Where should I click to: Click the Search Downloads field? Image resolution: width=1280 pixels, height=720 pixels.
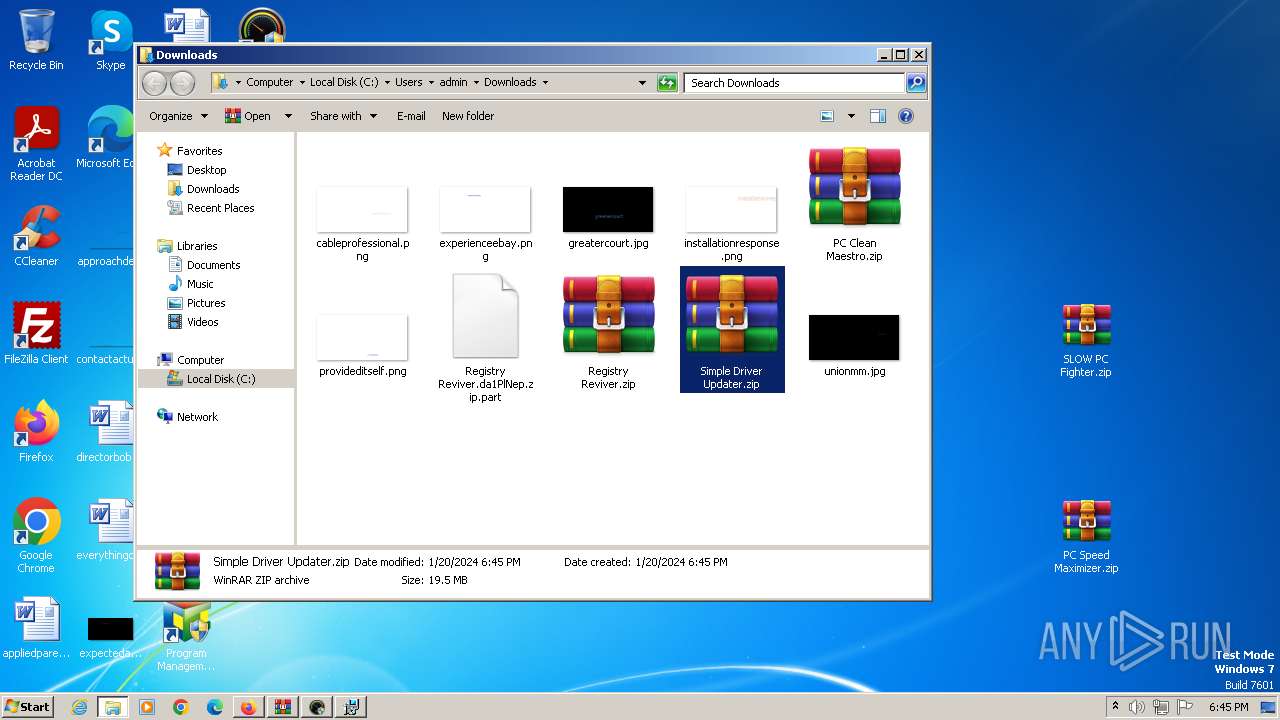coord(795,83)
